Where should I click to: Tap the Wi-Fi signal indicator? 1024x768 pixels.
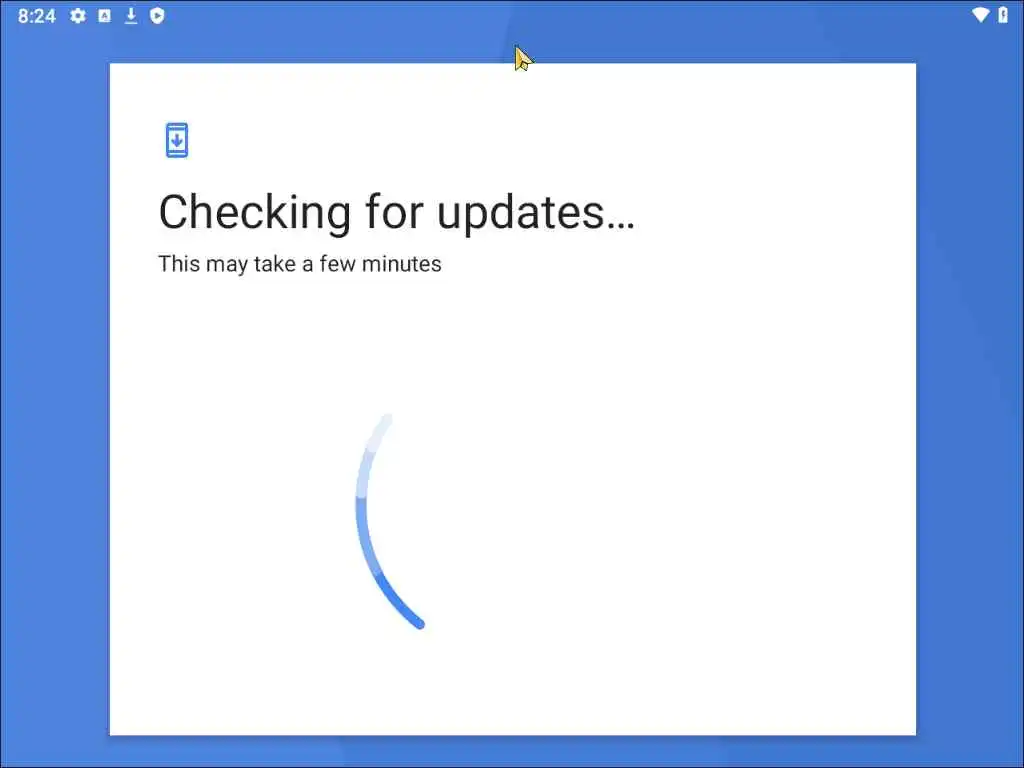coord(980,14)
